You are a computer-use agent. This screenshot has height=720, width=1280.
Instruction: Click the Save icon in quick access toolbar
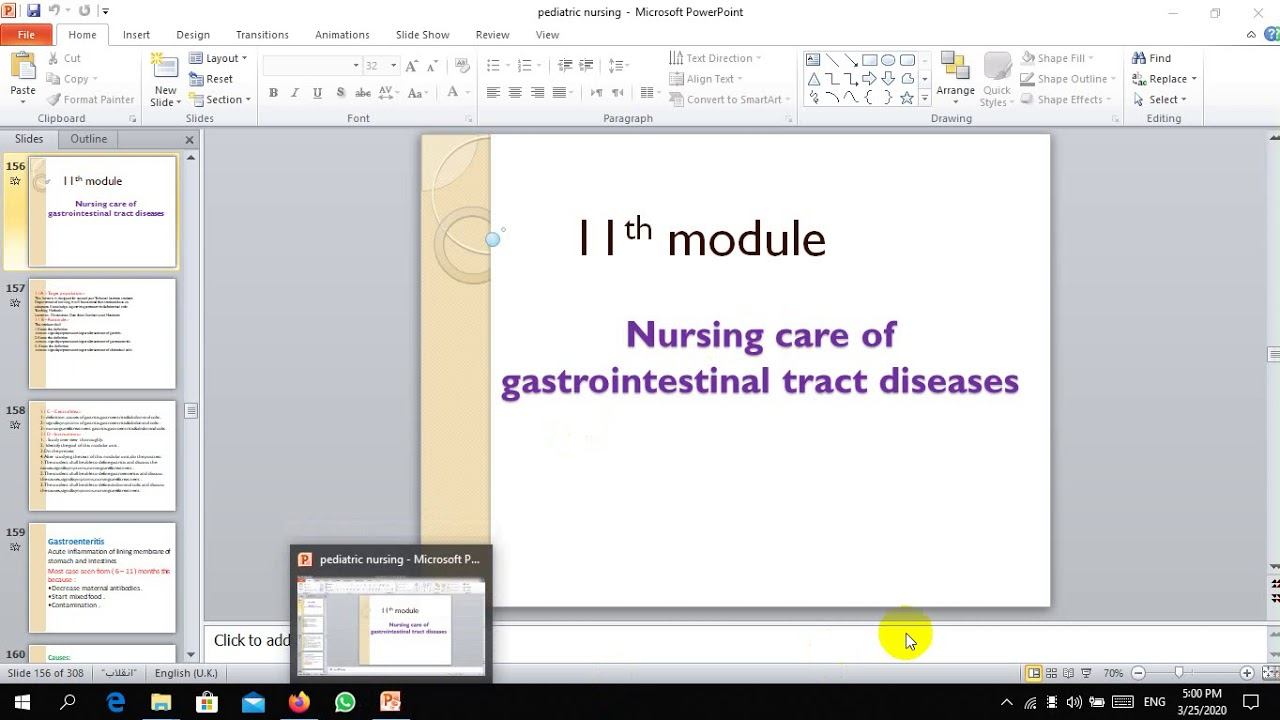click(34, 11)
